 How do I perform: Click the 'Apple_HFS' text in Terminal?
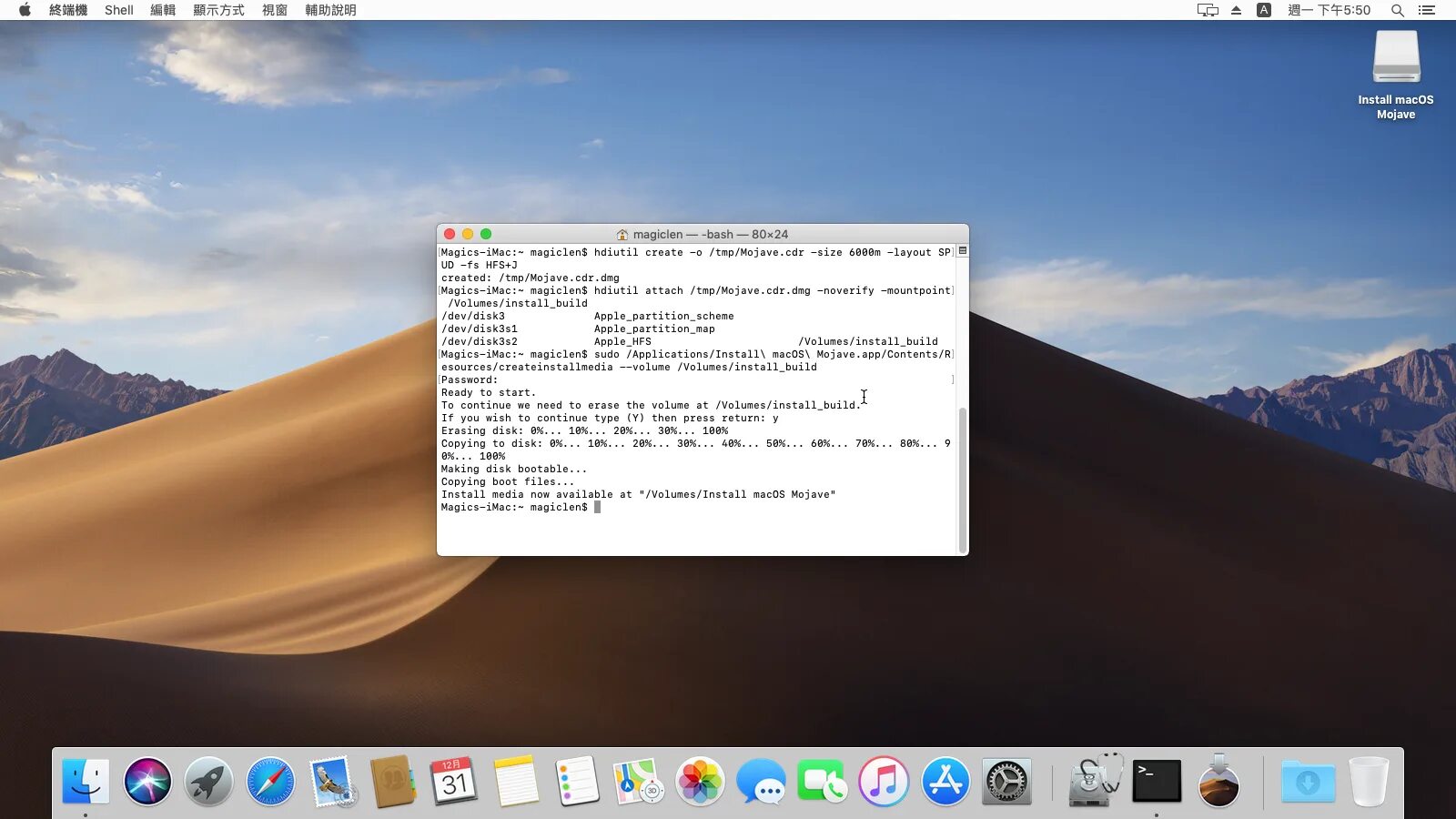[623, 342]
